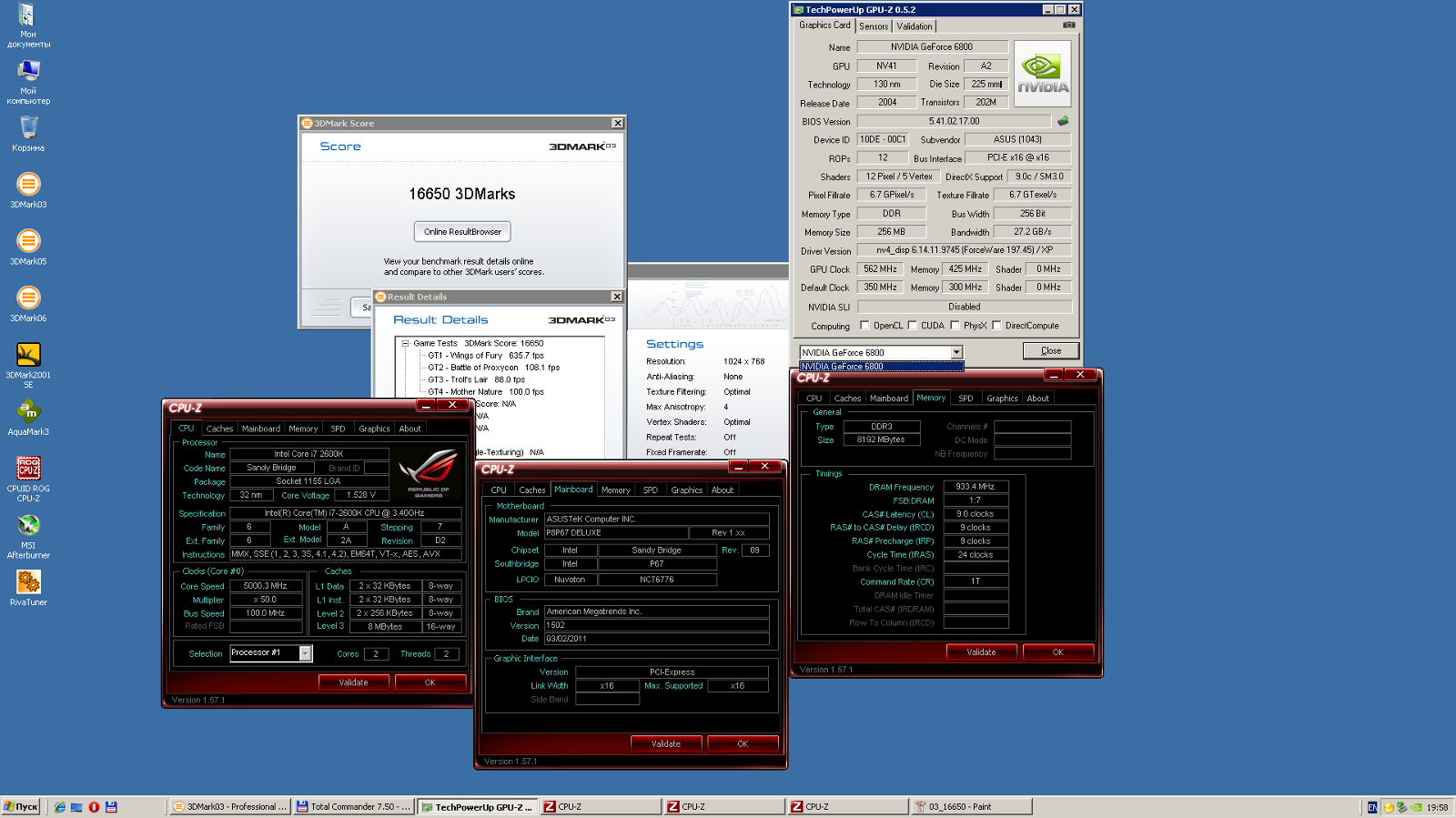Open My Computer (Мой компьютер) icon

click(x=28, y=82)
